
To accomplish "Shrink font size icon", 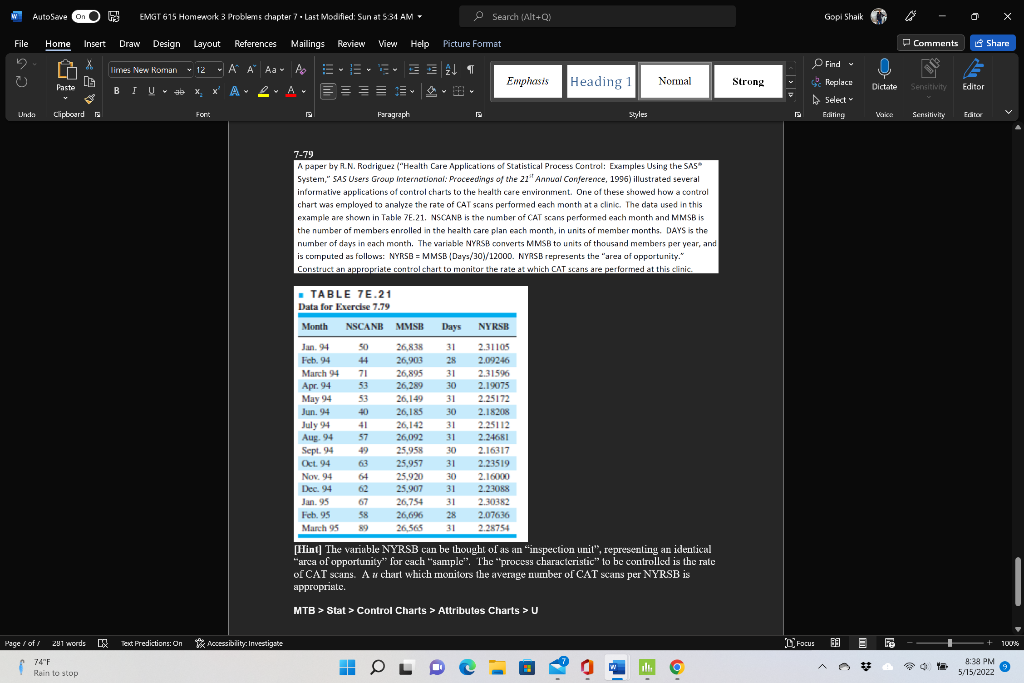I will (251, 69).
